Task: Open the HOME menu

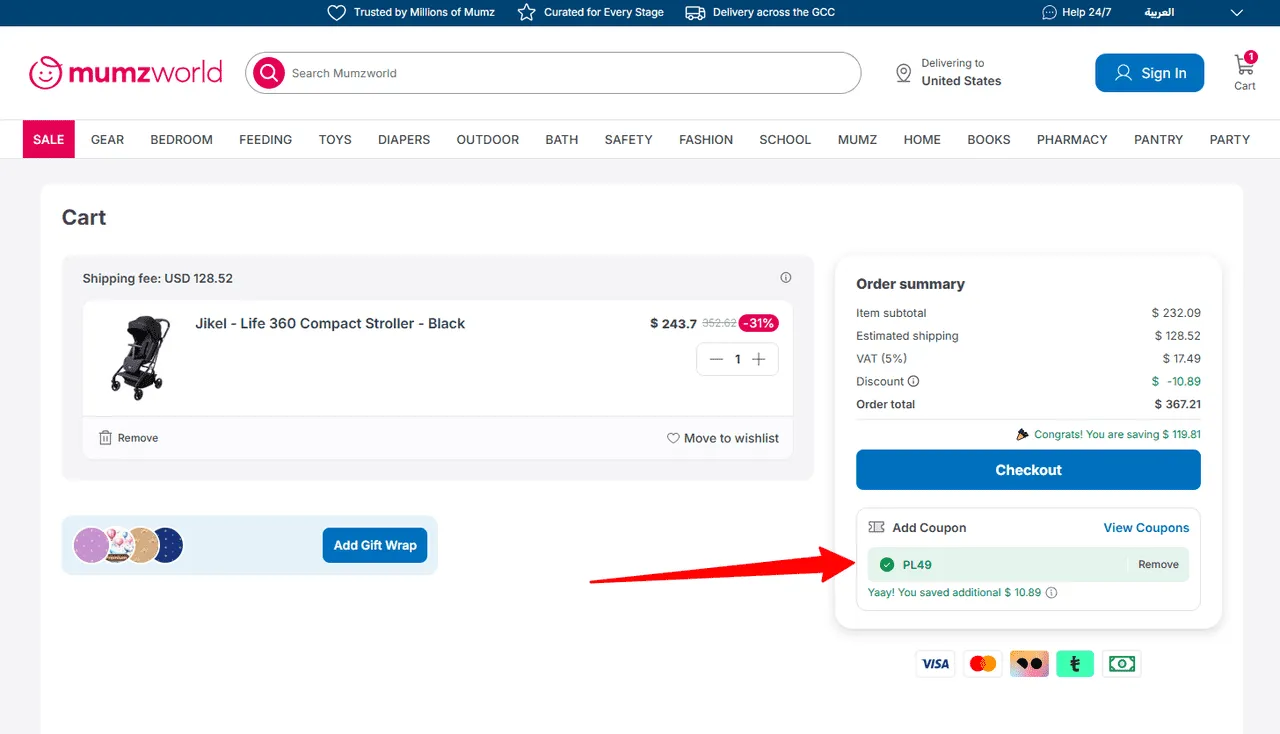Action: coord(922,139)
